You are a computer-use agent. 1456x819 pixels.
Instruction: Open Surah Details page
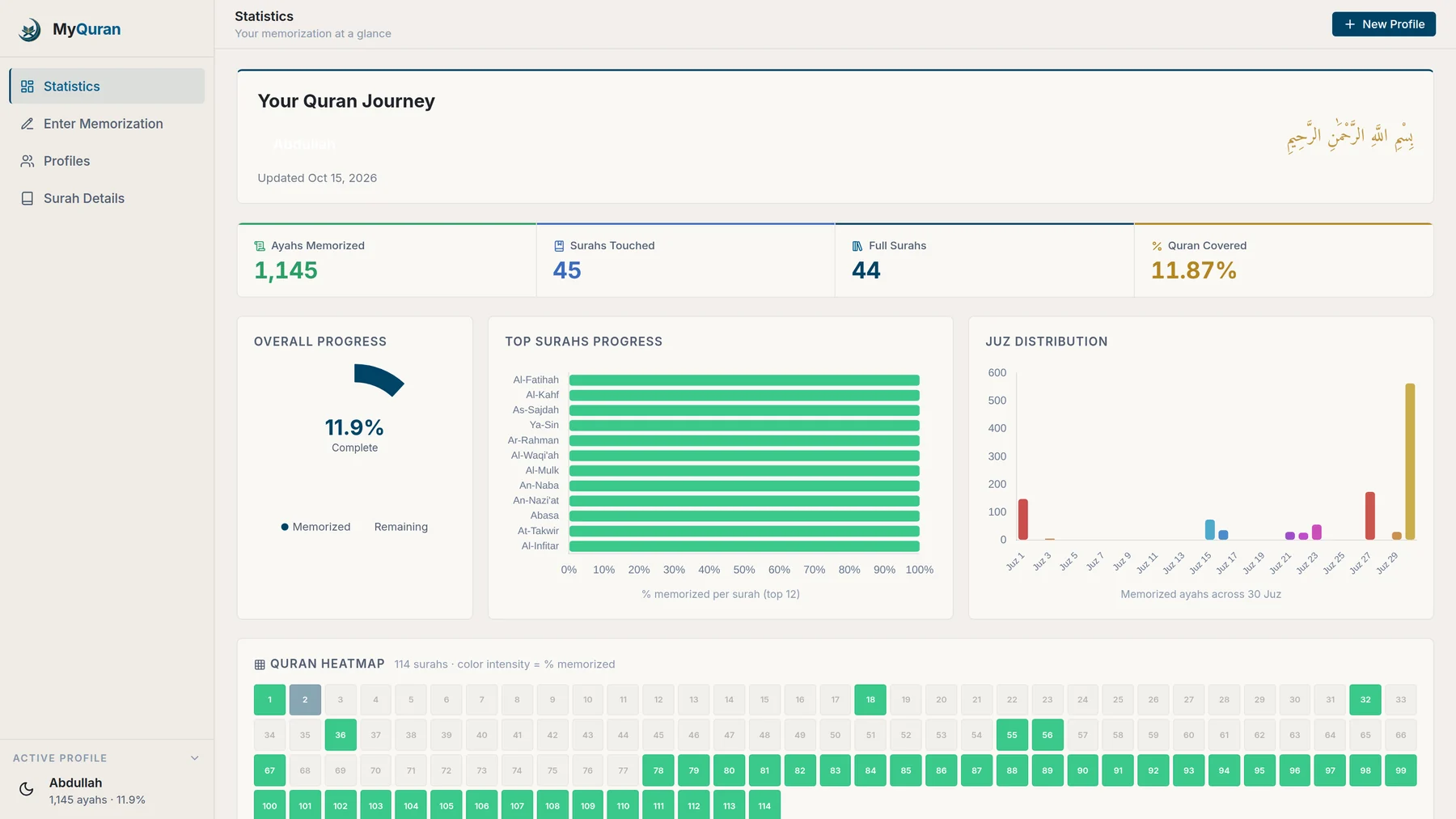click(107, 198)
